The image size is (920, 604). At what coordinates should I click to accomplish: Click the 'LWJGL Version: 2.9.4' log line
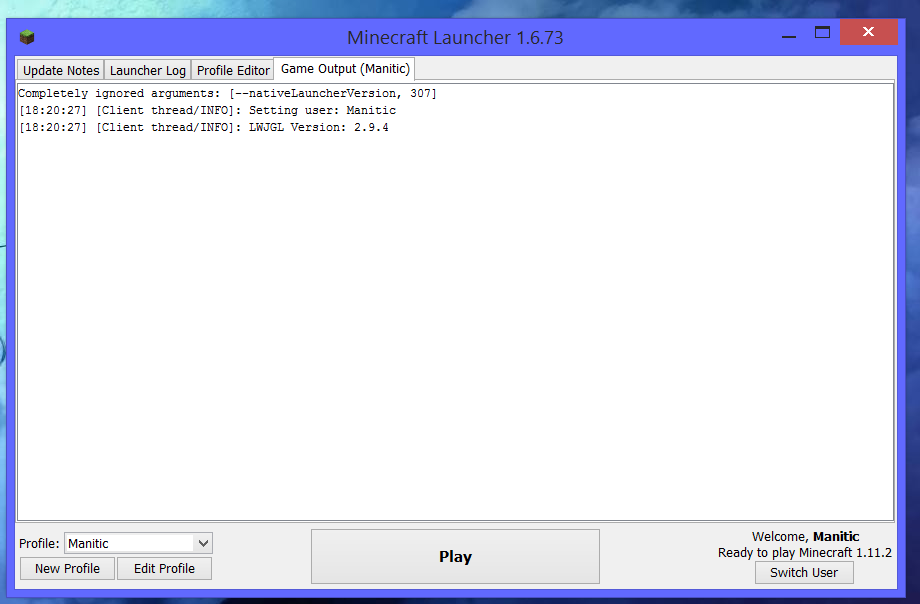(204, 127)
